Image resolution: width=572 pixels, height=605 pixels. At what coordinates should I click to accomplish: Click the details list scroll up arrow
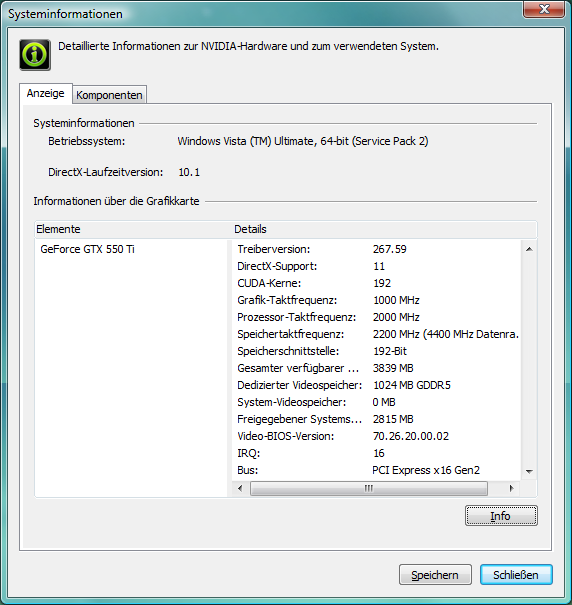click(x=529, y=249)
